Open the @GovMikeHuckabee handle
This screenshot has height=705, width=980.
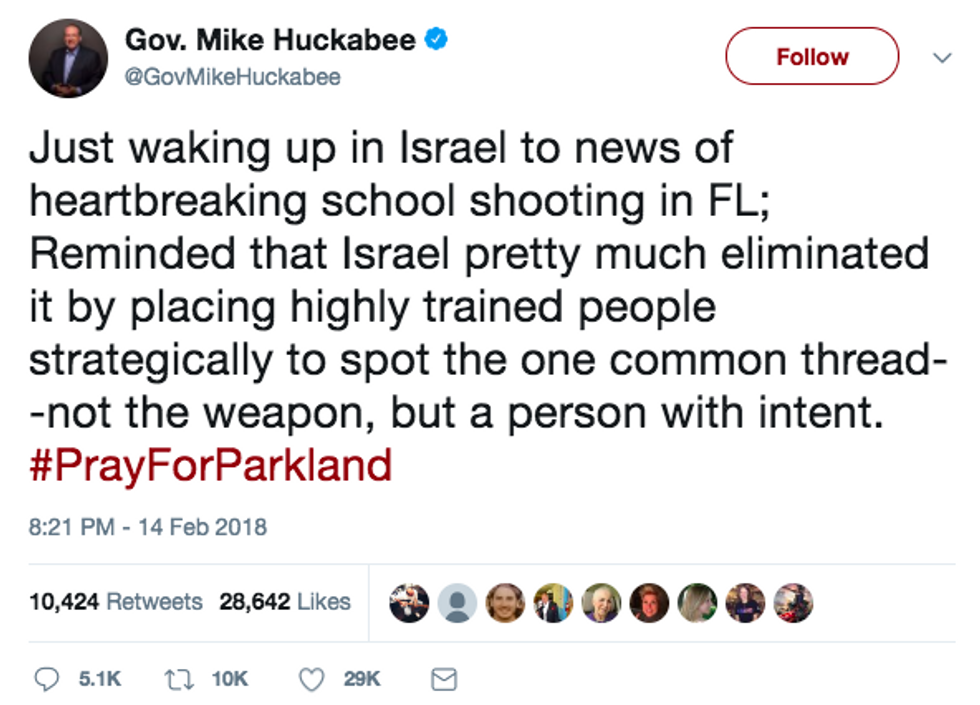232,77
